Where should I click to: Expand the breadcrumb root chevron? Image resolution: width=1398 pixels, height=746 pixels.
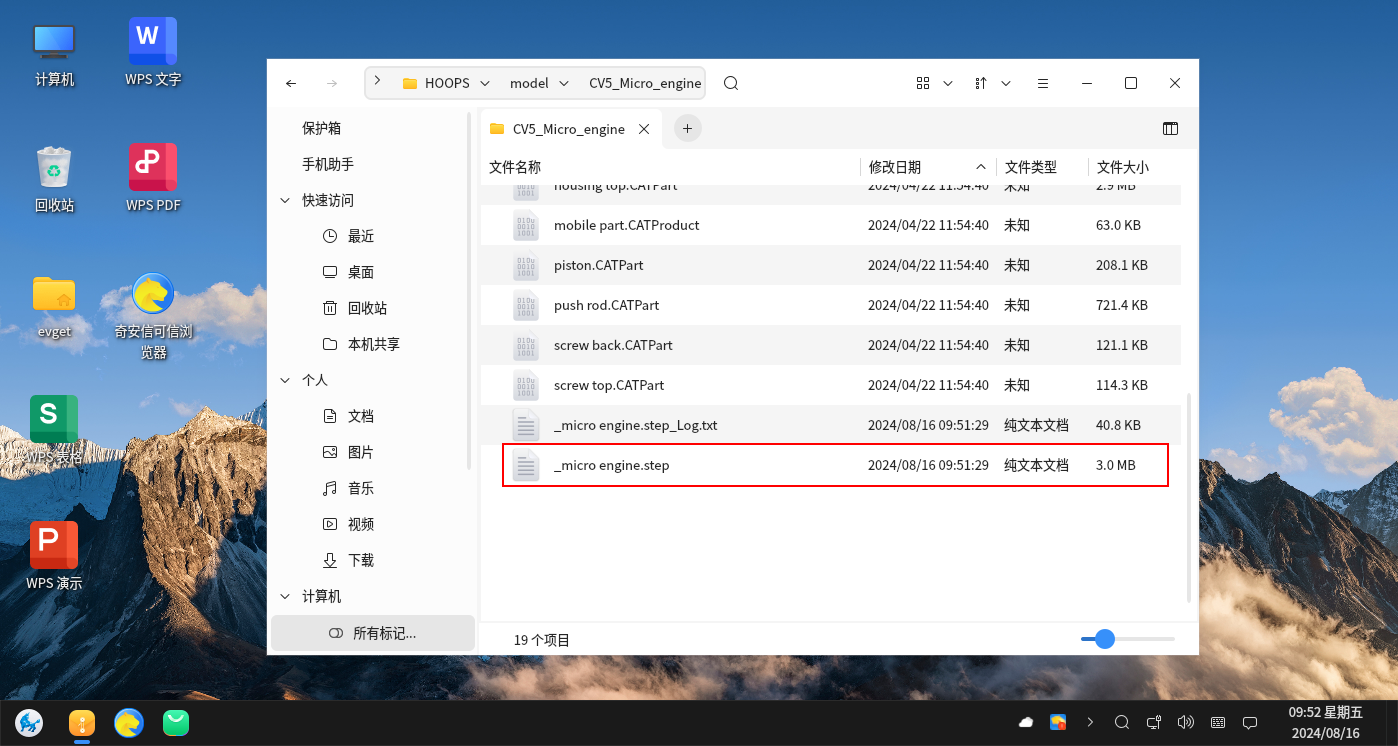[x=377, y=80]
